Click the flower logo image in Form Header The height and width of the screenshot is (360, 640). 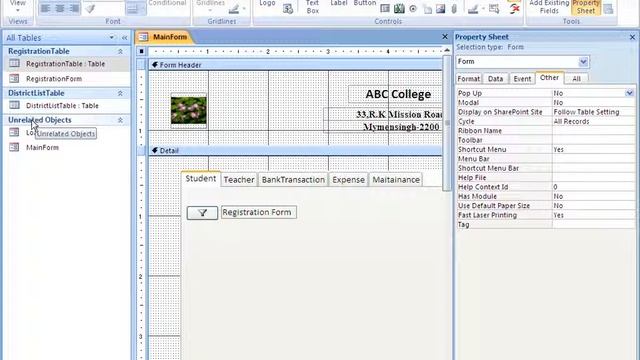click(189, 111)
